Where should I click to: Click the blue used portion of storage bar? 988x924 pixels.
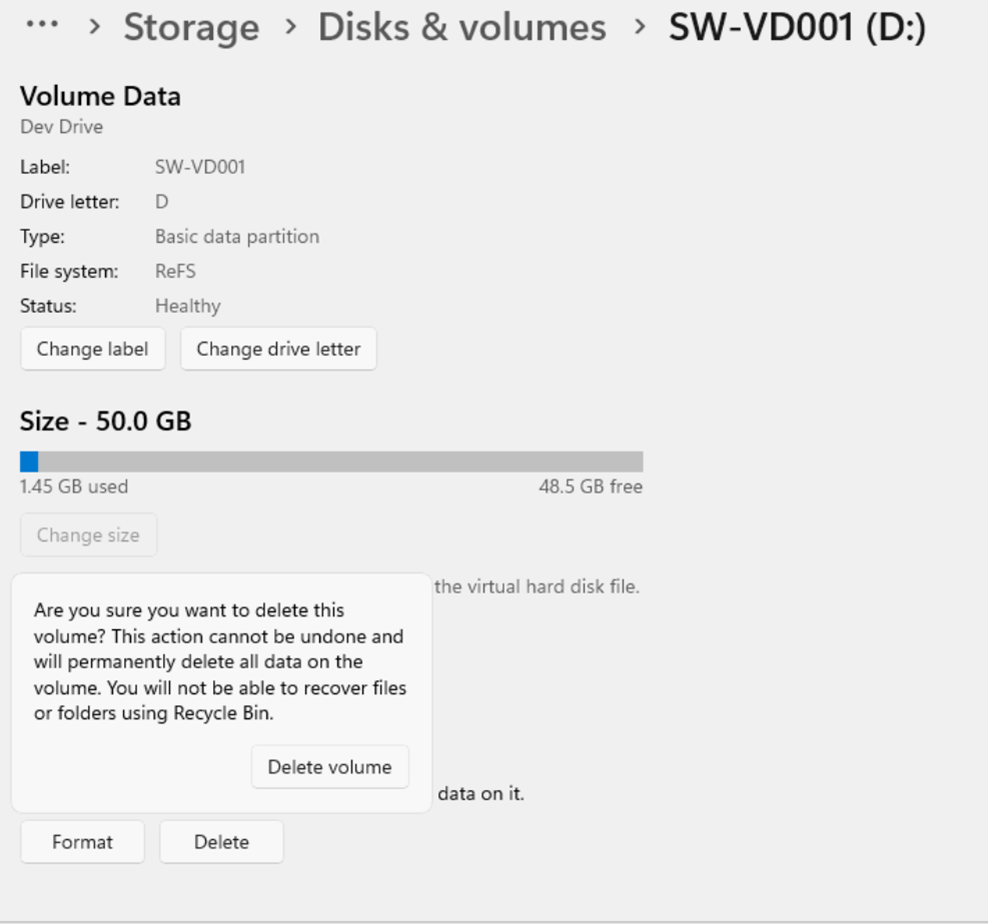[29, 461]
